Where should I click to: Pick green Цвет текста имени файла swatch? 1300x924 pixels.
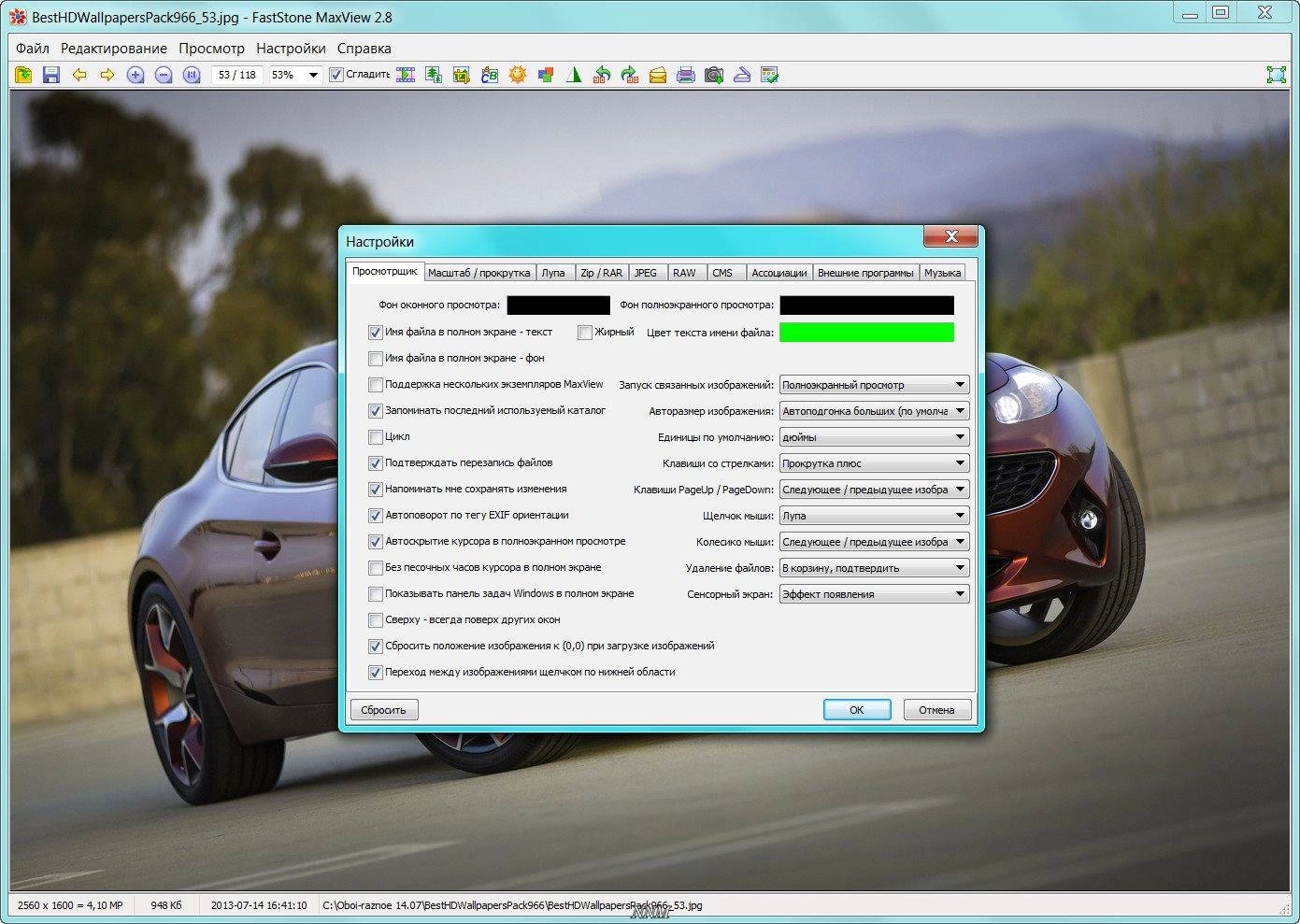[866, 332]
